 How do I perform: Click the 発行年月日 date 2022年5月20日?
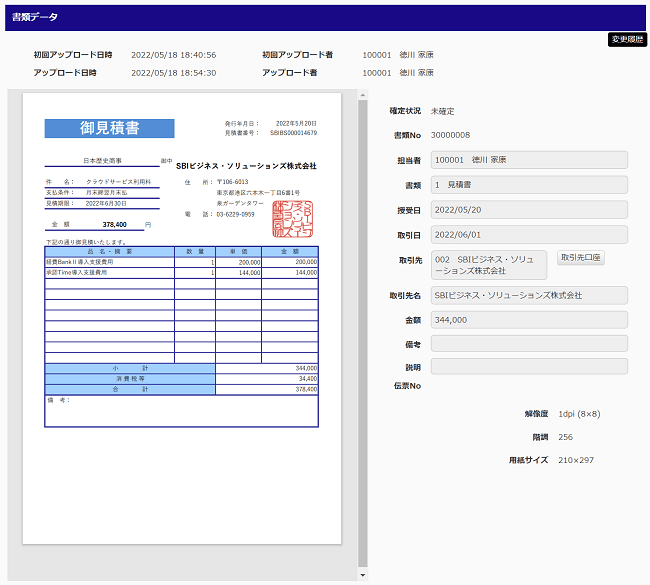pyautogui.click(x=296, y=124)
